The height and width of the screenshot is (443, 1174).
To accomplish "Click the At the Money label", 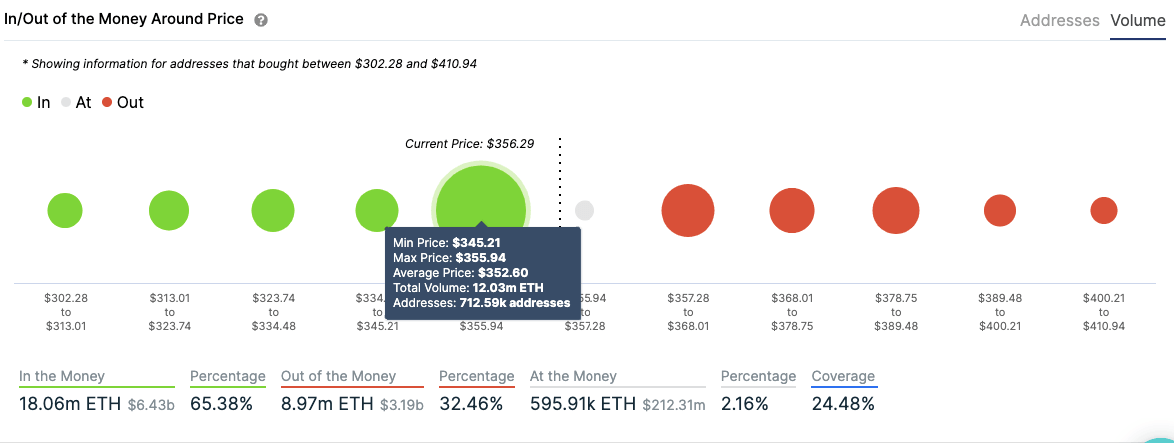I will point(574,377).
